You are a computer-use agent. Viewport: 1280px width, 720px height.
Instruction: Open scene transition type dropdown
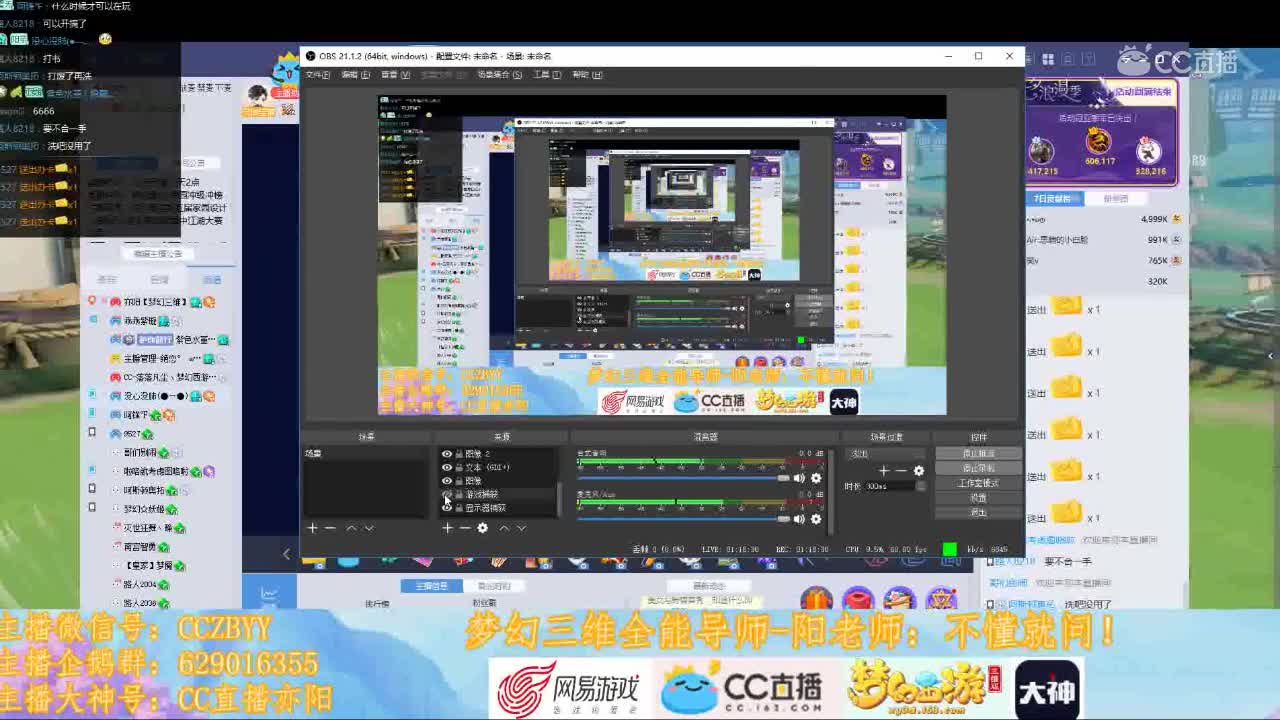[x=885, y=454]
